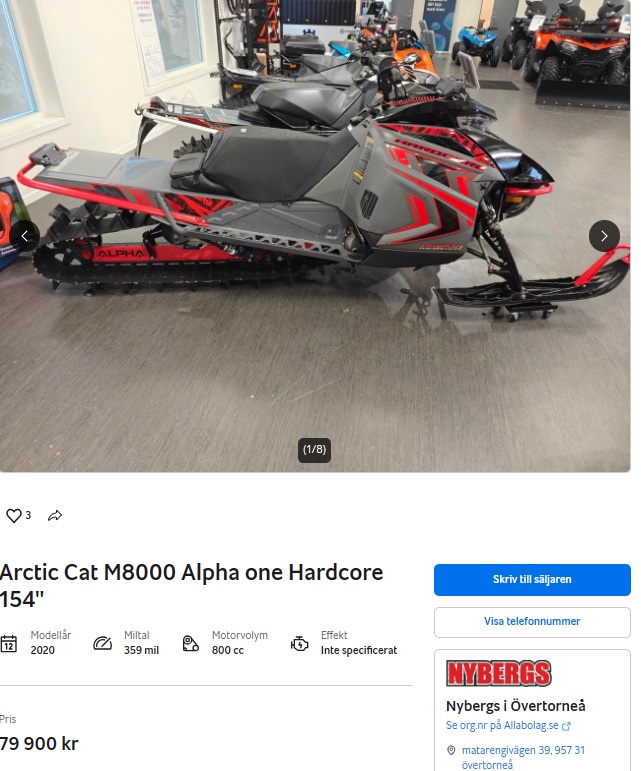Show the next photo with right arrow
This screenshot has width=641, height=771.
[604, 236]
